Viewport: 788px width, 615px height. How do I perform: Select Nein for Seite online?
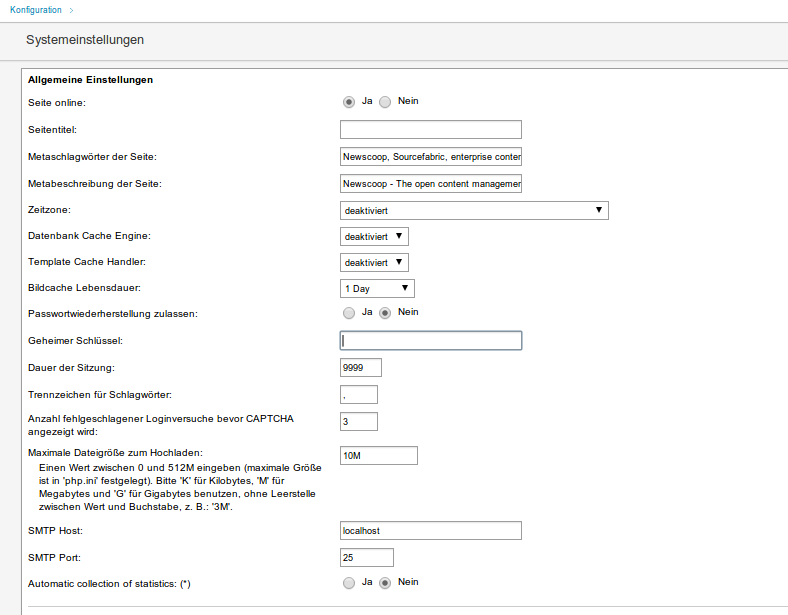[x=385, y=102]
